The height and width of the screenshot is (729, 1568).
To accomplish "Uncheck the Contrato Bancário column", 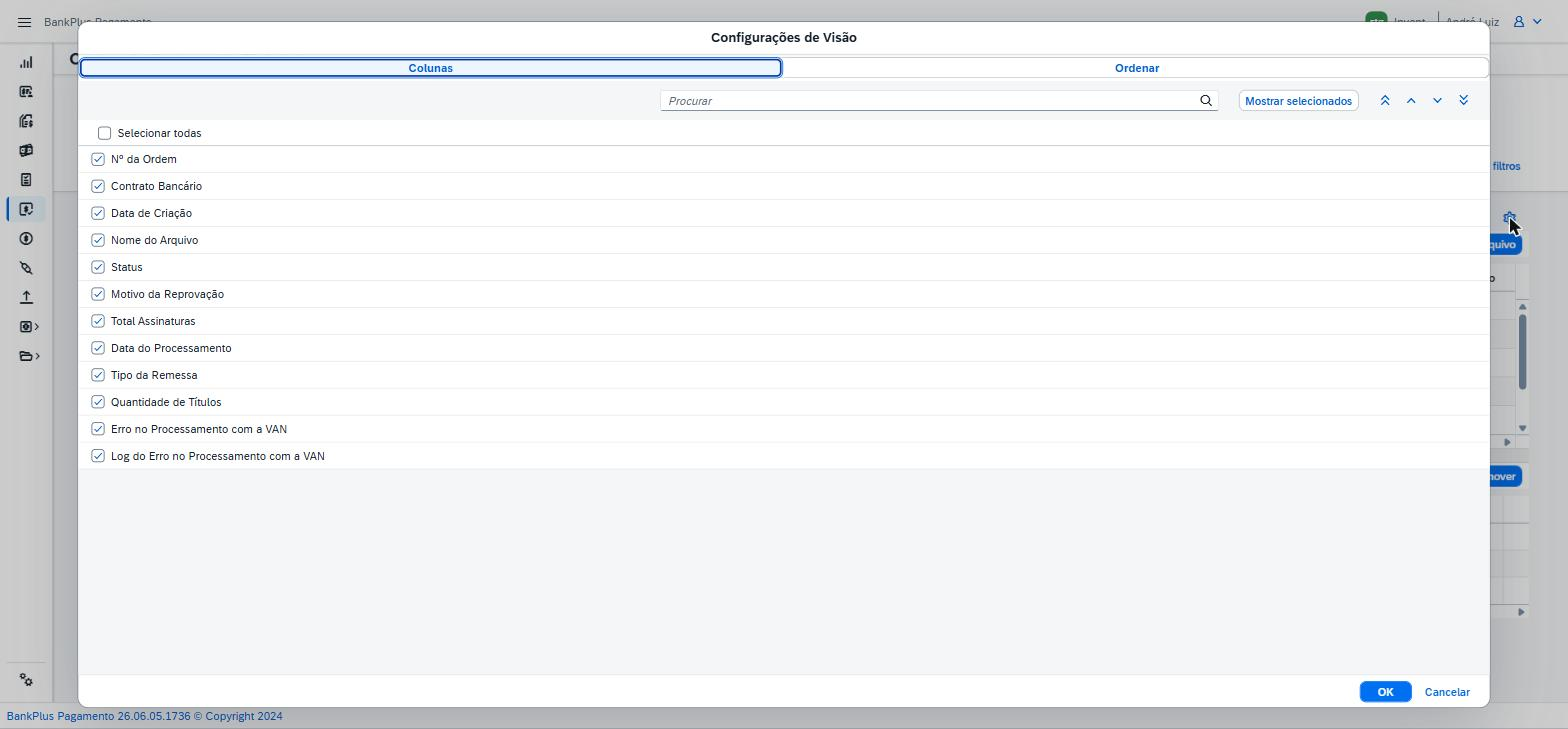I will 98,186.
